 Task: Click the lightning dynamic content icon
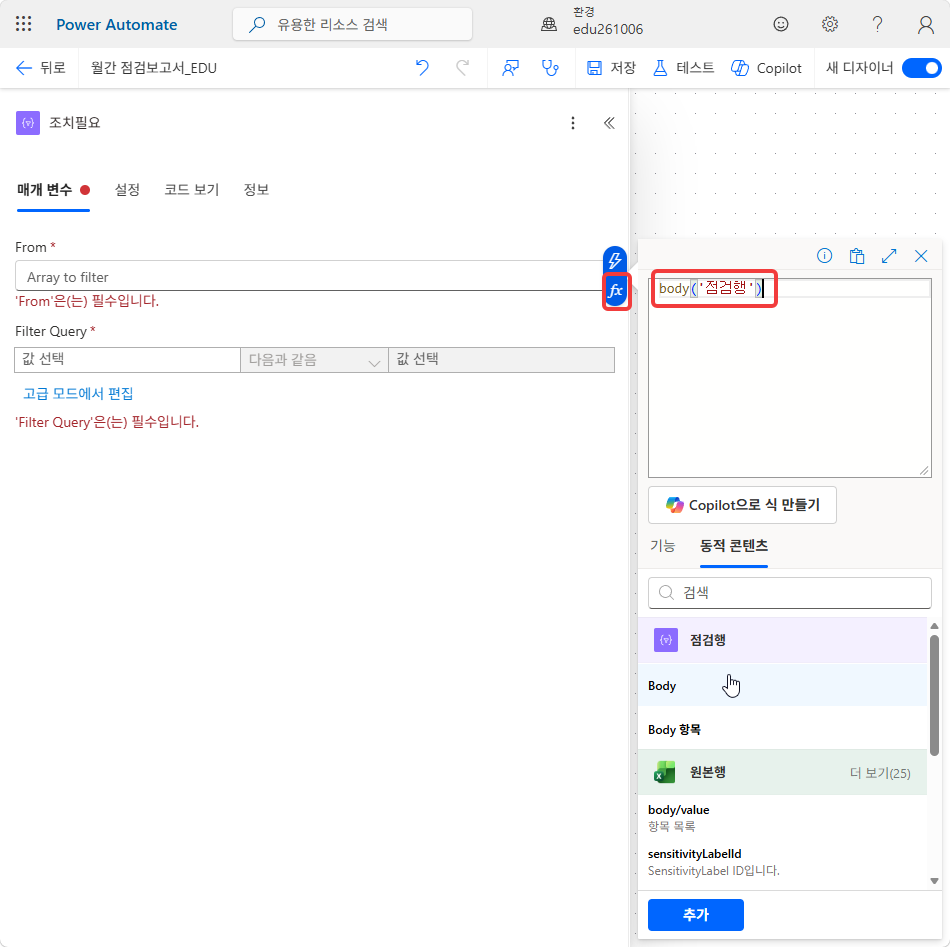tap(615, 261)
